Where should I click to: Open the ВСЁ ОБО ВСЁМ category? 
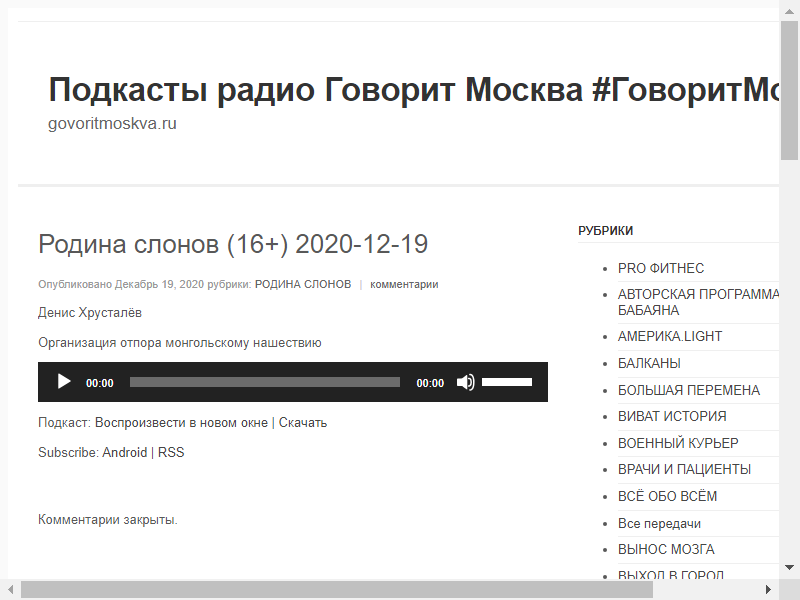click(x=667, y=496)
